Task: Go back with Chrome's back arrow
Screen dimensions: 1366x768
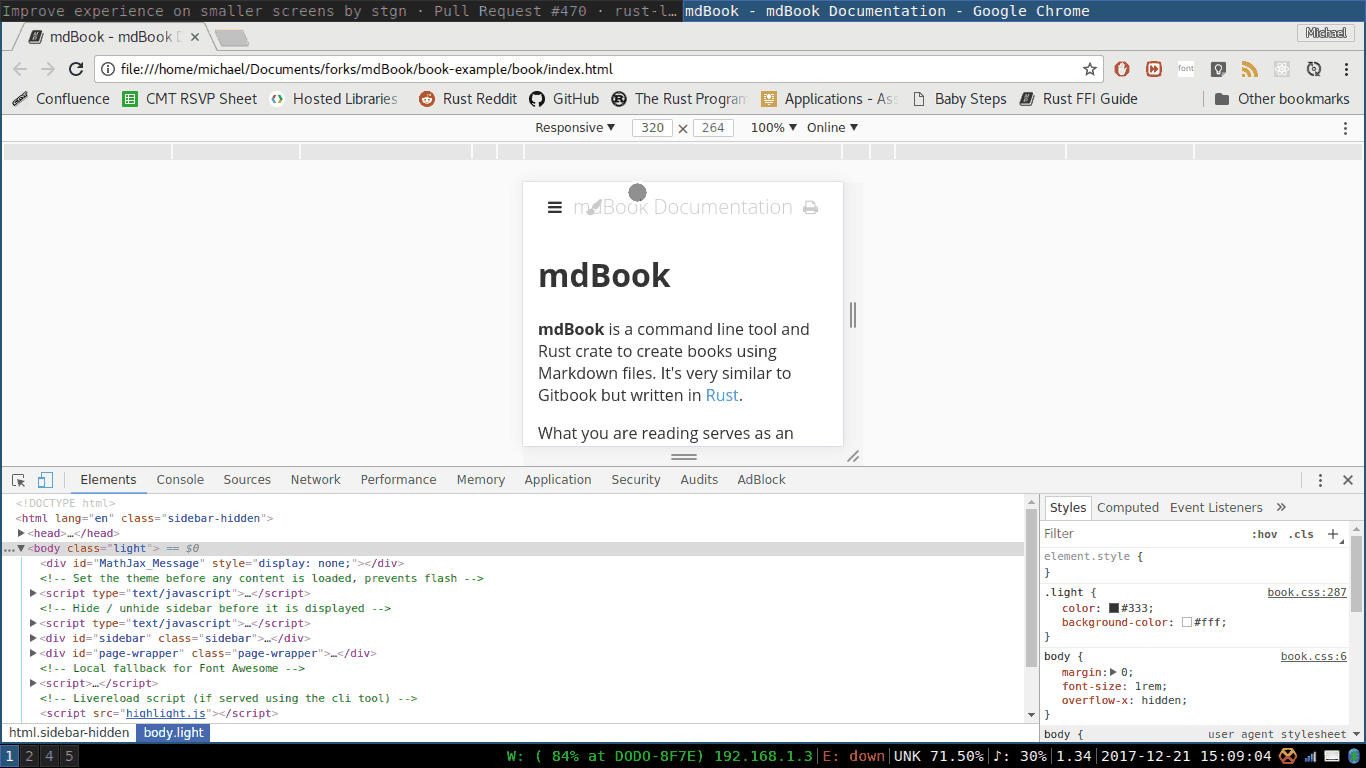Action: 20,69
